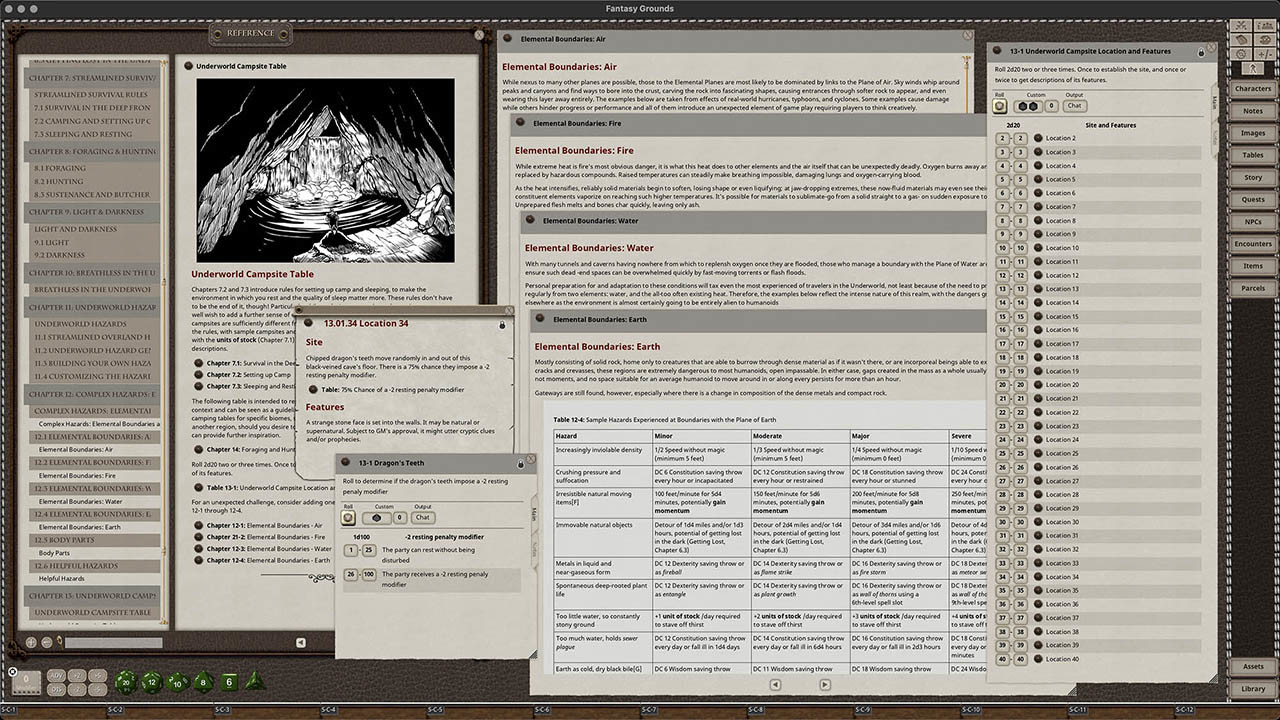Click the pointer figure icon above the Characters button
The height and width of the screenshot is (720, 1280).
click(1253, 68)
